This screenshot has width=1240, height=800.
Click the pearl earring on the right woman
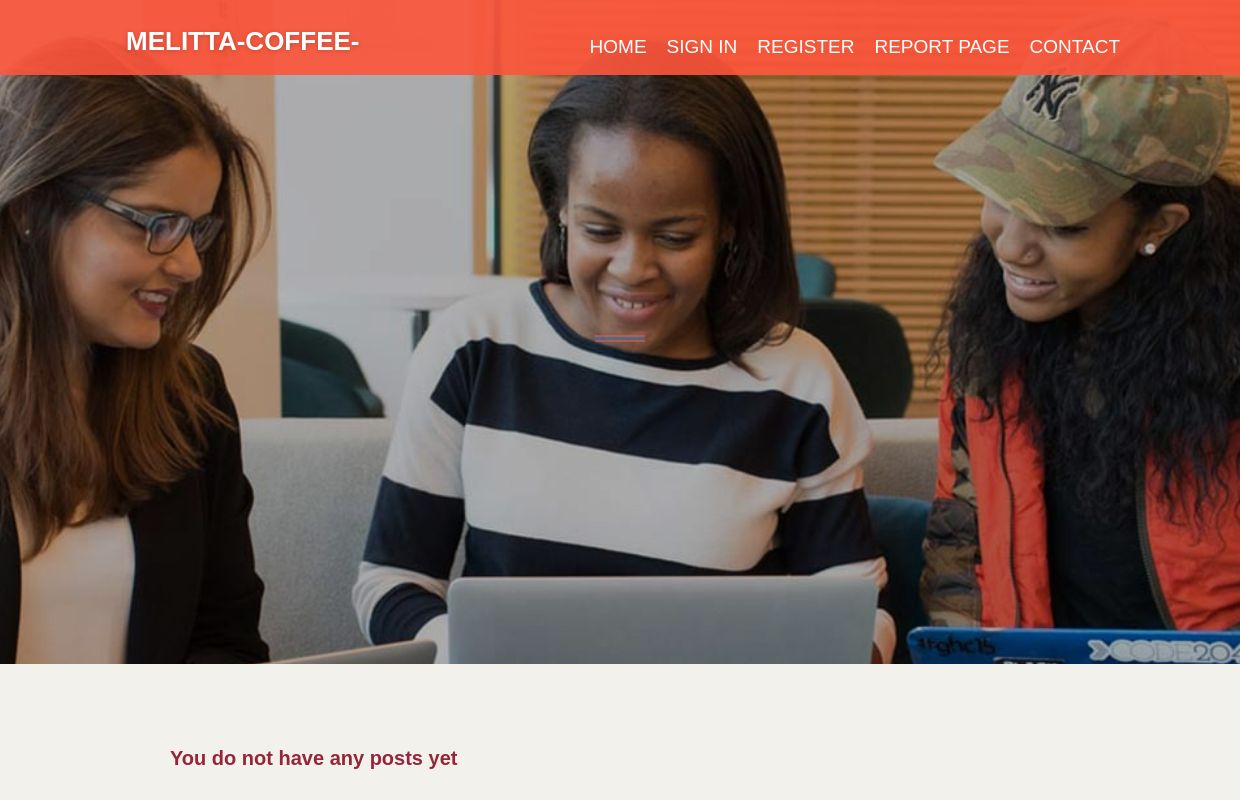click(1149, 248)
